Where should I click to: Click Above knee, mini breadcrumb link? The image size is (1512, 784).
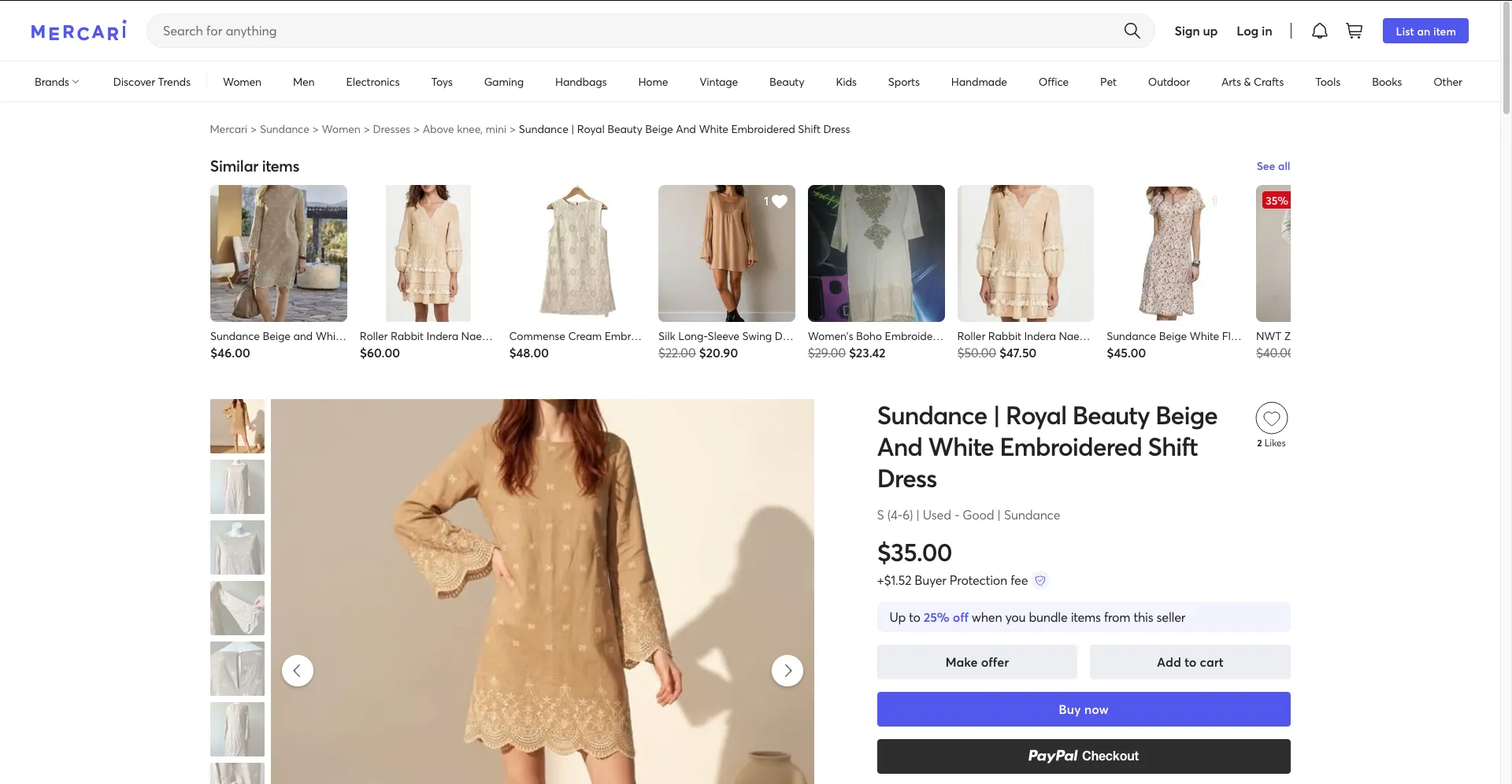coord(465,129)
